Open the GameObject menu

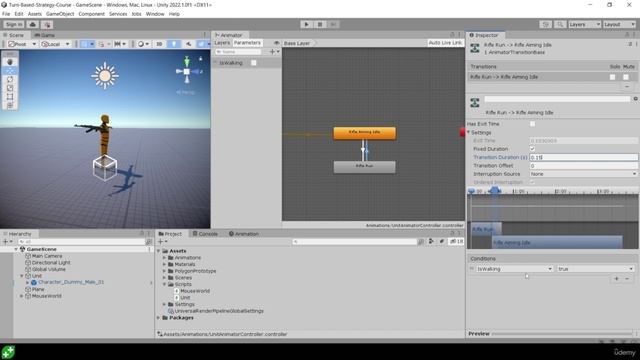(x=60, y=14)
